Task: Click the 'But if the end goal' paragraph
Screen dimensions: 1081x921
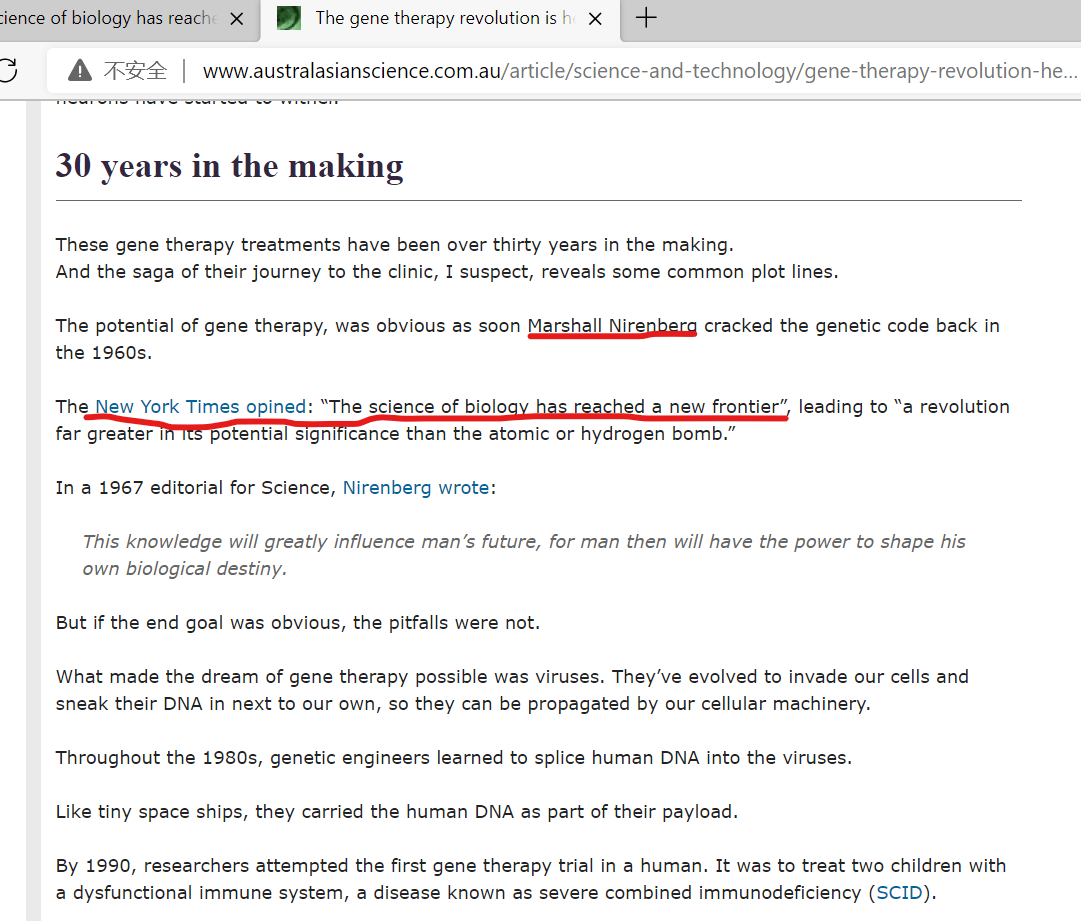Action: click(x=298, y=623)
